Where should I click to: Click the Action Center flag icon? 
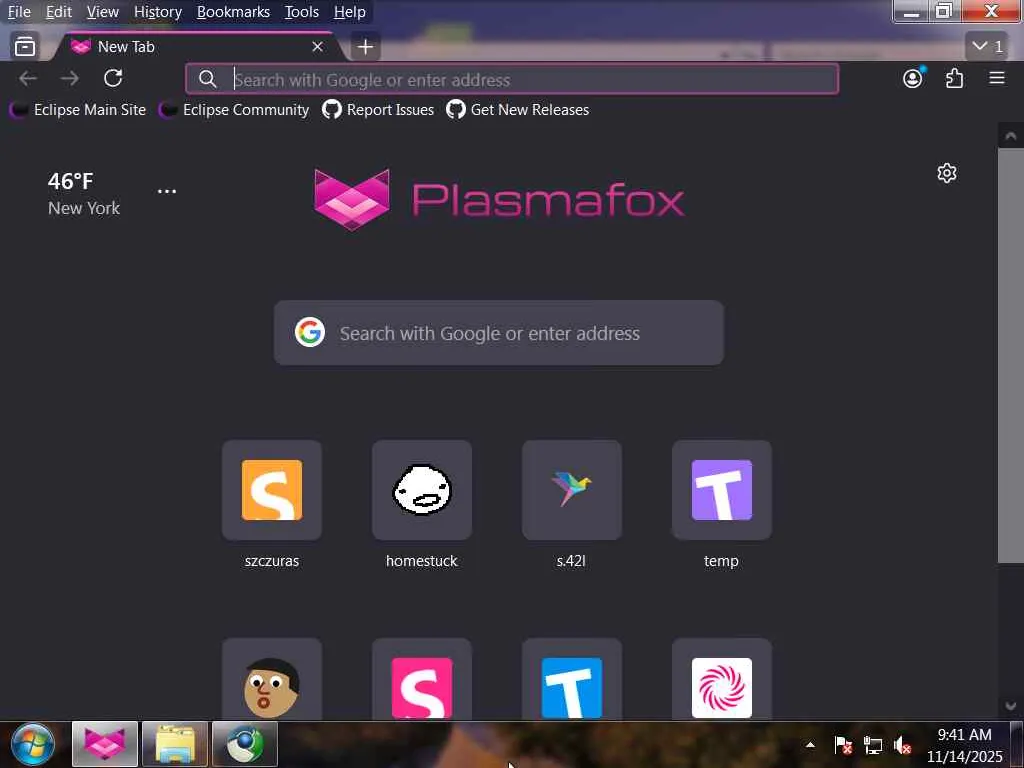[x=842, y=745]
